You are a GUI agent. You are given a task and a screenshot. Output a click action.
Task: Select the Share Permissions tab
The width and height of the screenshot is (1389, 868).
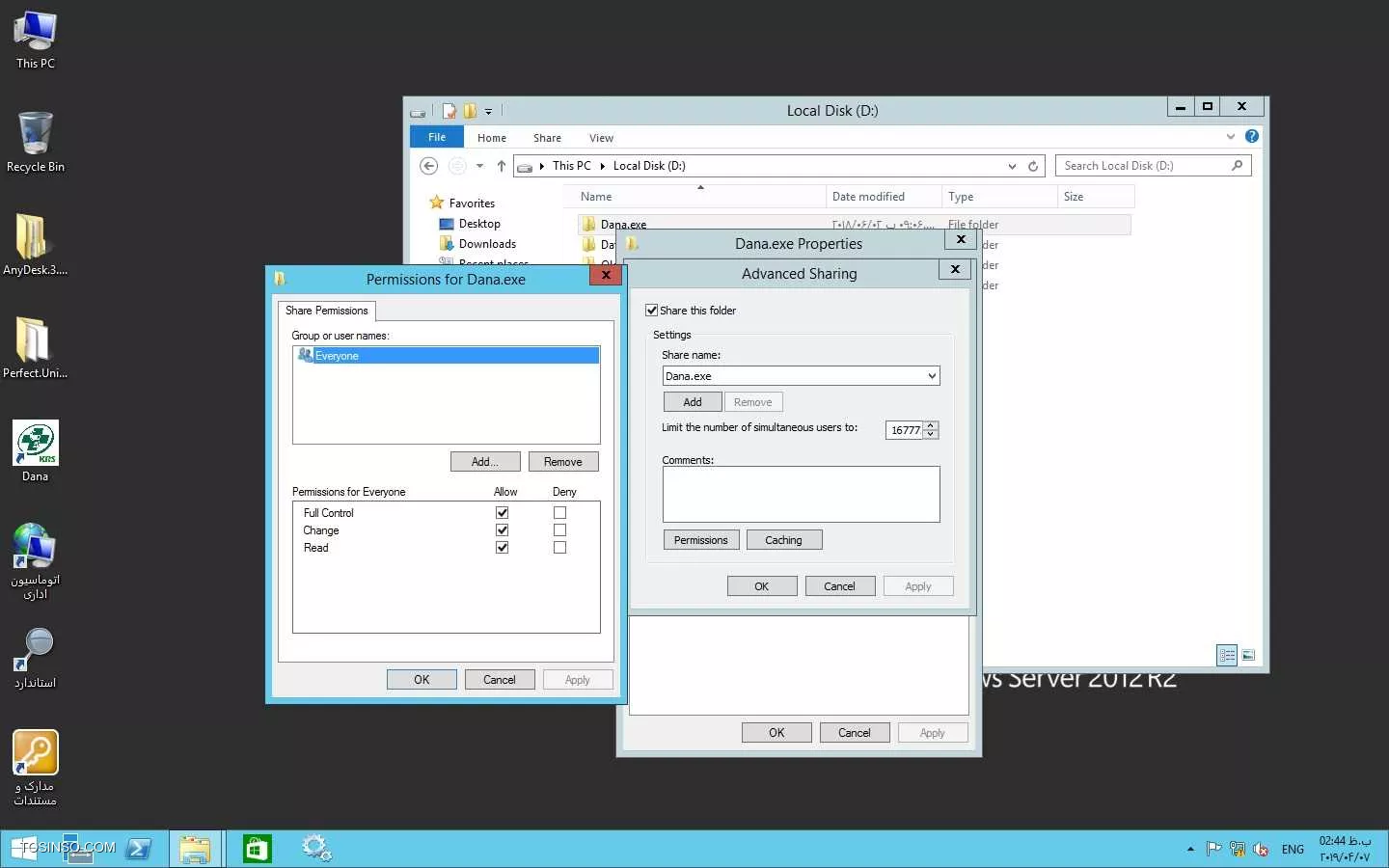(x=327, y=311)
